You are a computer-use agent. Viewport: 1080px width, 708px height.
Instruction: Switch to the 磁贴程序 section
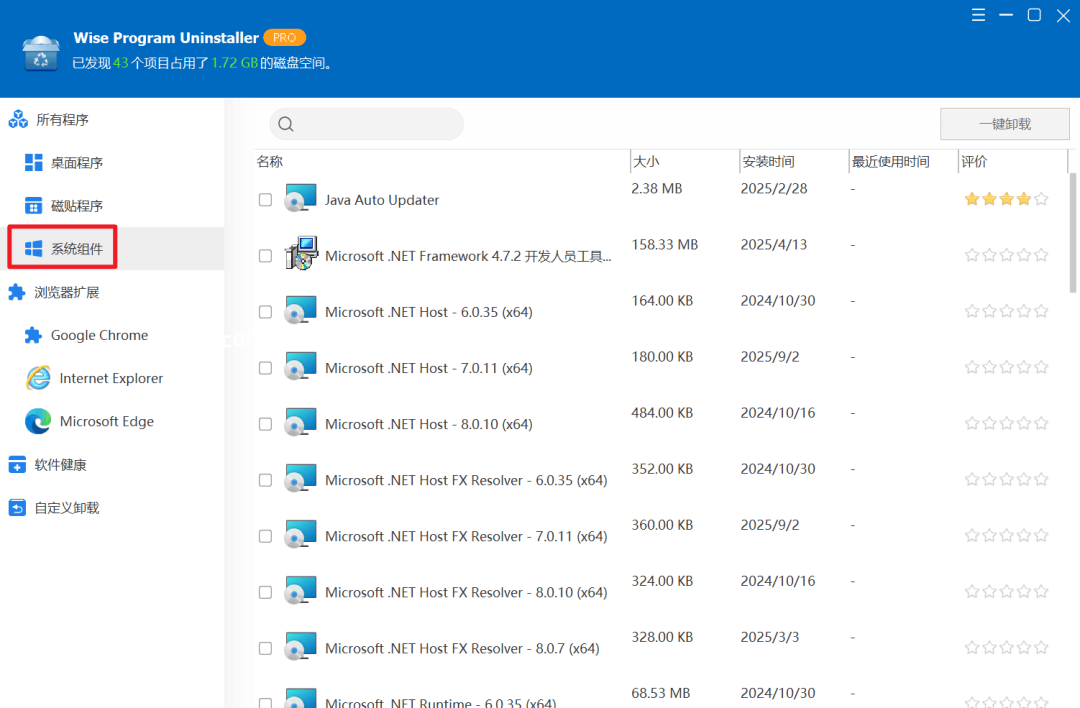(77, 206)
